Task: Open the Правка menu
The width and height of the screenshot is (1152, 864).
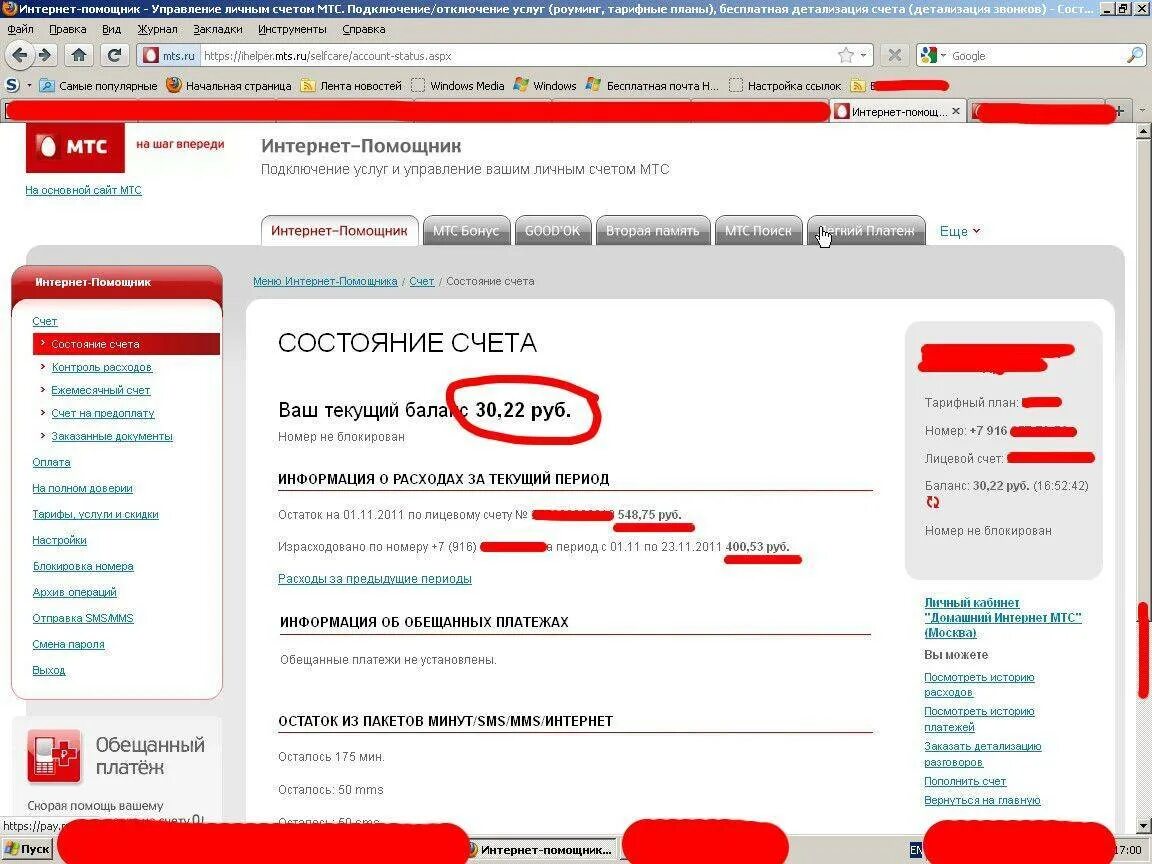Action: [68, 29]
